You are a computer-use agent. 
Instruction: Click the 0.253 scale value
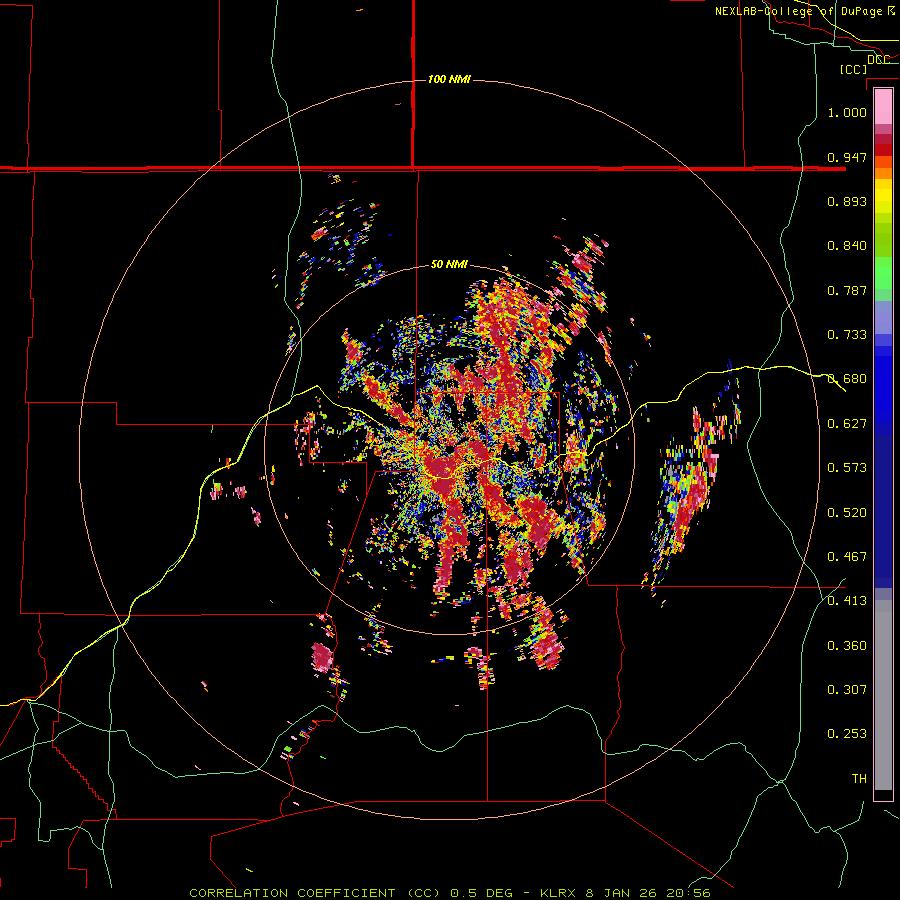pyautogui.click(x=847, y=734)
